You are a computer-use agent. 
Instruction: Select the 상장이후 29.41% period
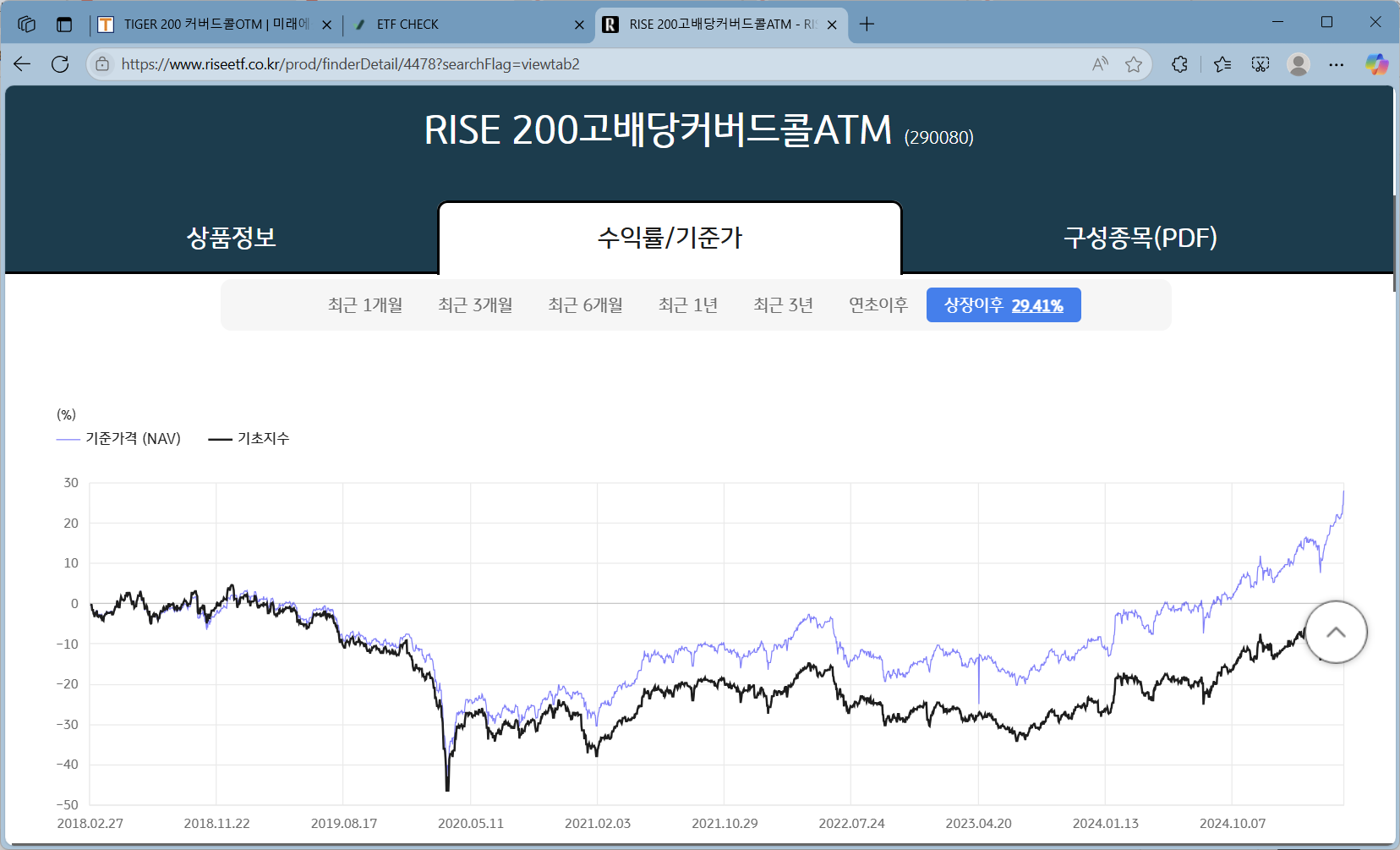[1004, 305]
